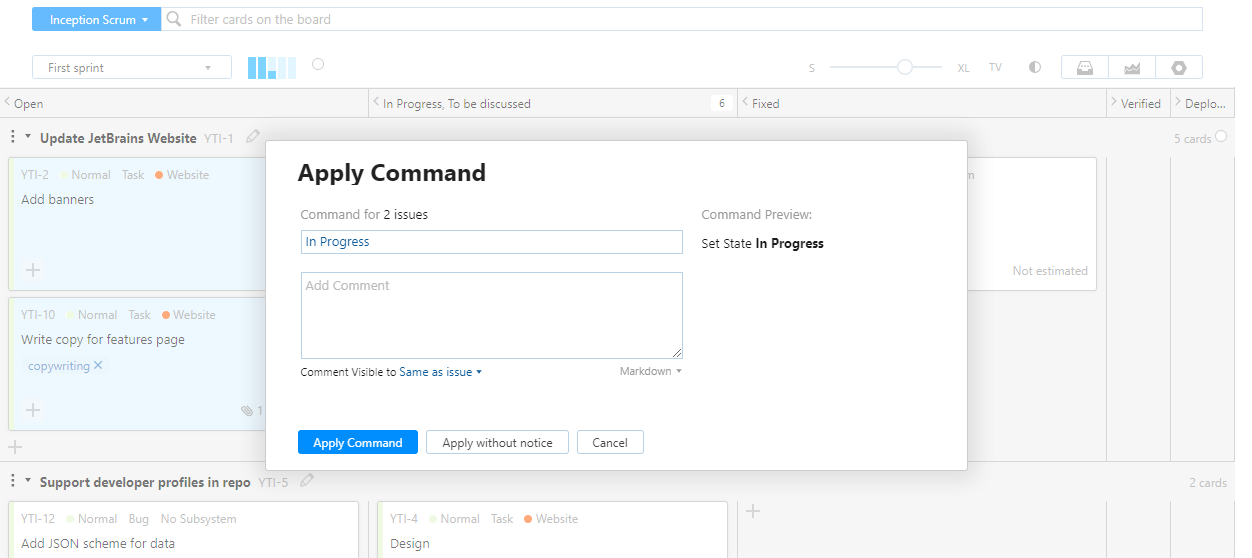The width and height of the screenshot is (1252, 558).
Task: Adjust the card size slider handle
Action: point(905,67)
